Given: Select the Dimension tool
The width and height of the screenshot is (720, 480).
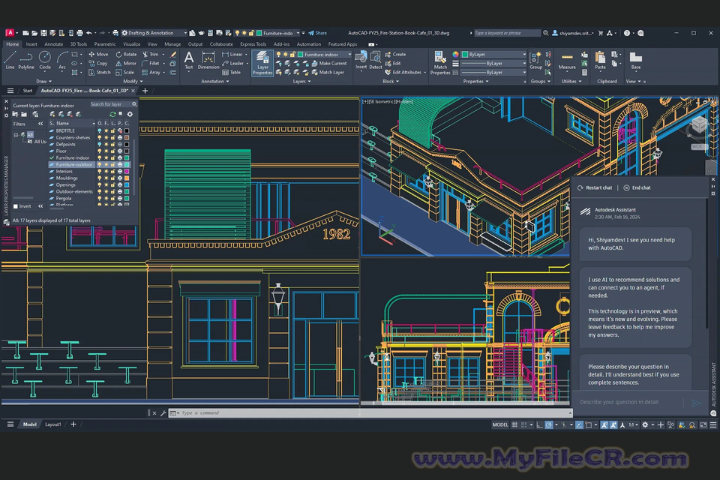Looking at the screenshot, I should point(208,61).
